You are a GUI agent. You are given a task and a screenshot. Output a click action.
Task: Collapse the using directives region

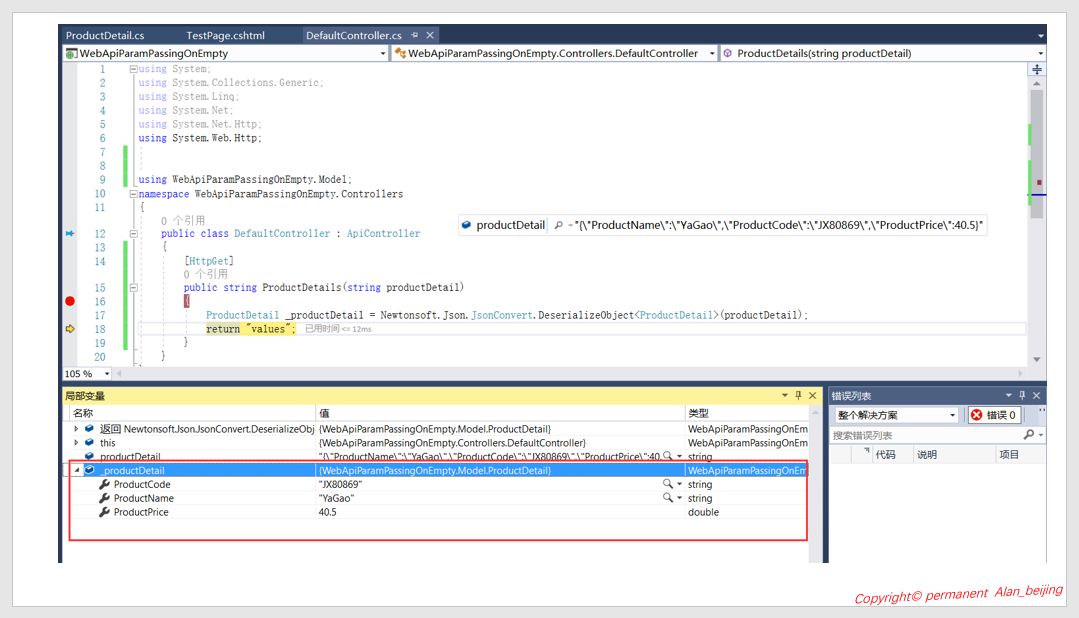tap(133, 69)
